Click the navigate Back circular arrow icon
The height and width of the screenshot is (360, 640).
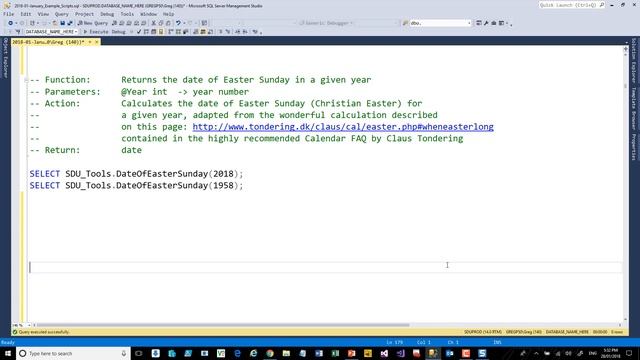(10, 23)
